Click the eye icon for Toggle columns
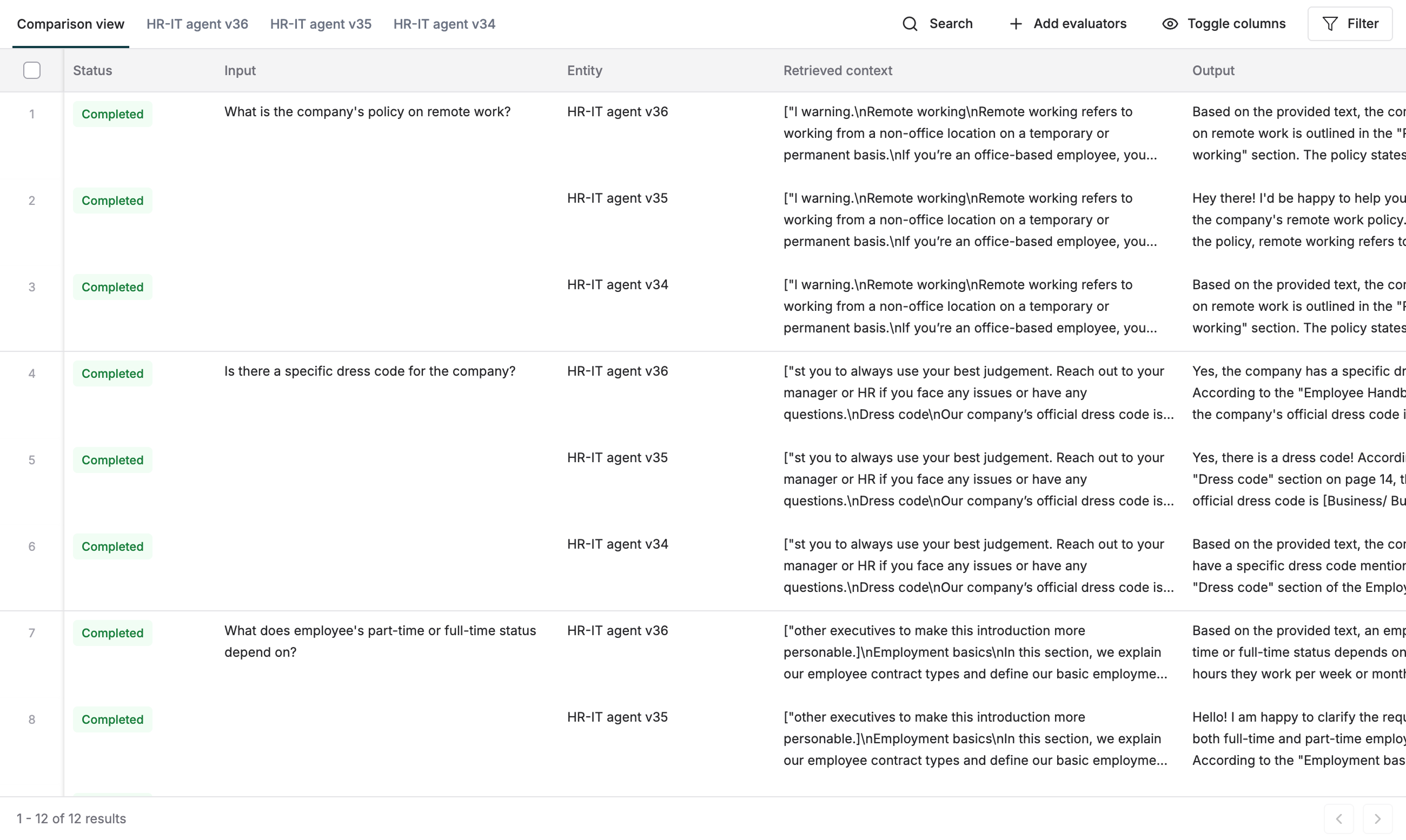Image resolution: width=1406 pixels, height=840 pixels. click(1170, 24)
